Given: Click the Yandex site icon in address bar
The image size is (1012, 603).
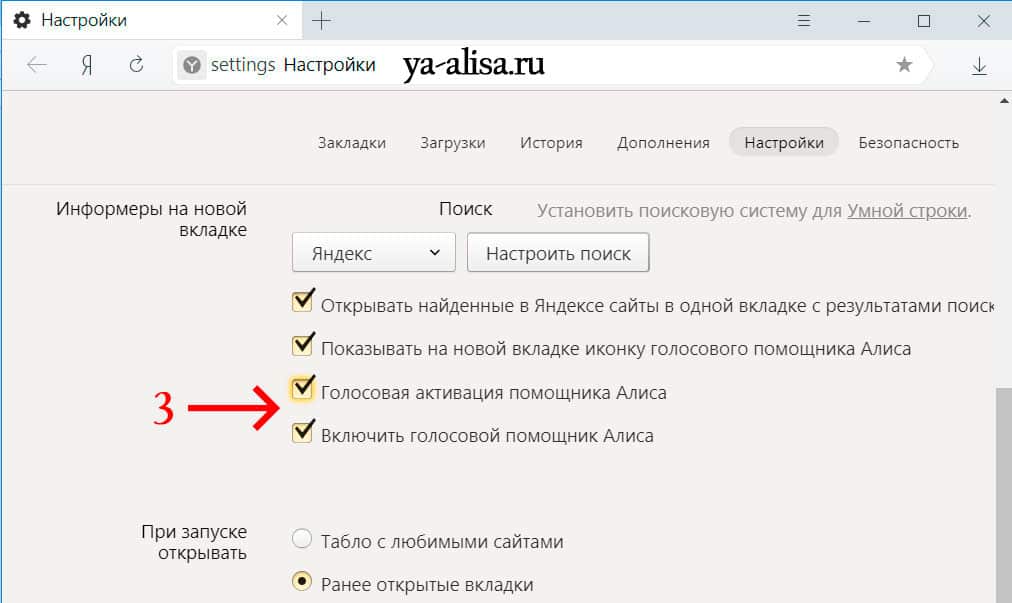Looking at the screenshot, I should (x=192, y=65).
